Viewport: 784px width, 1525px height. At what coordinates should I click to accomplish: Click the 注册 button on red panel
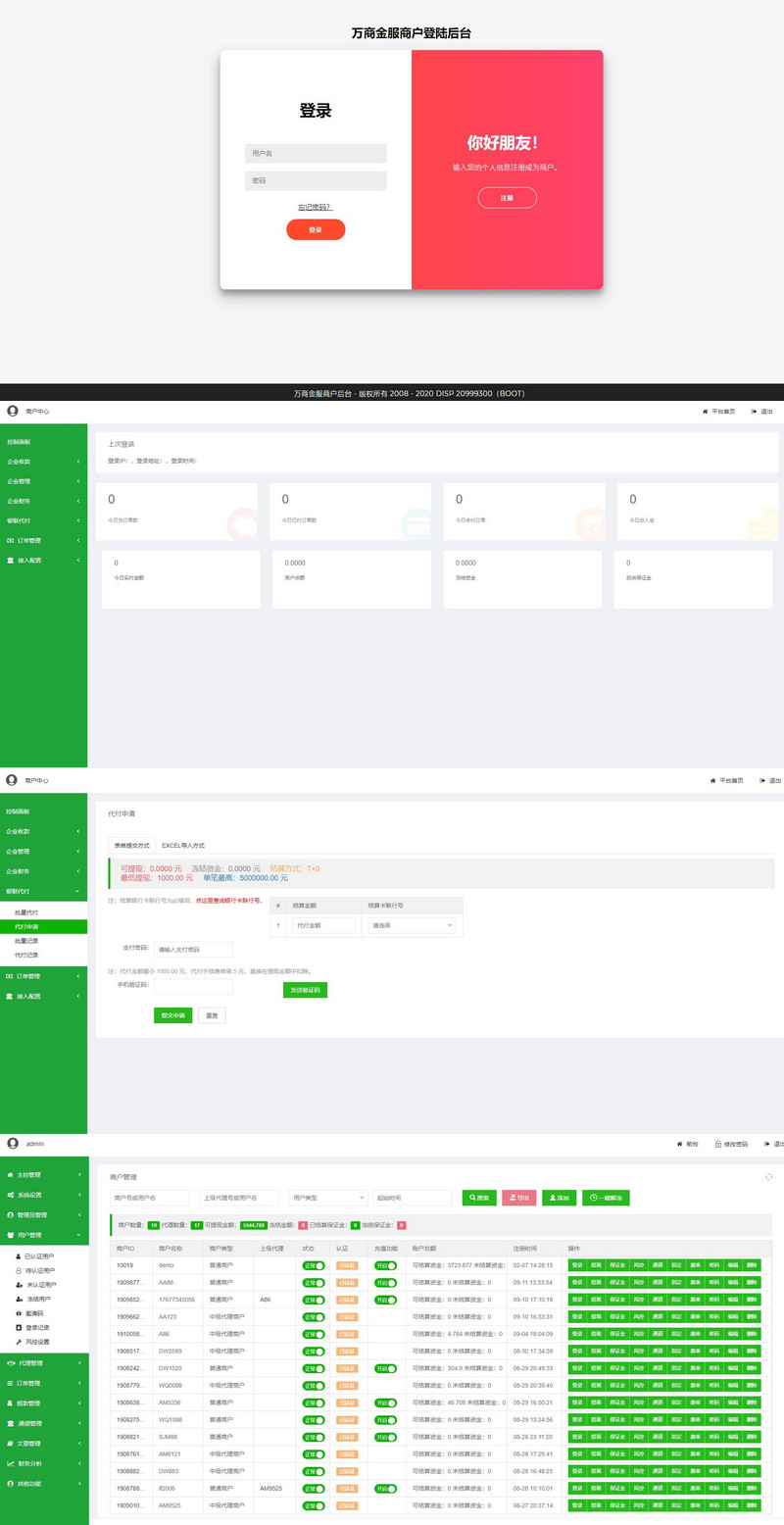[x=507, y=198]
